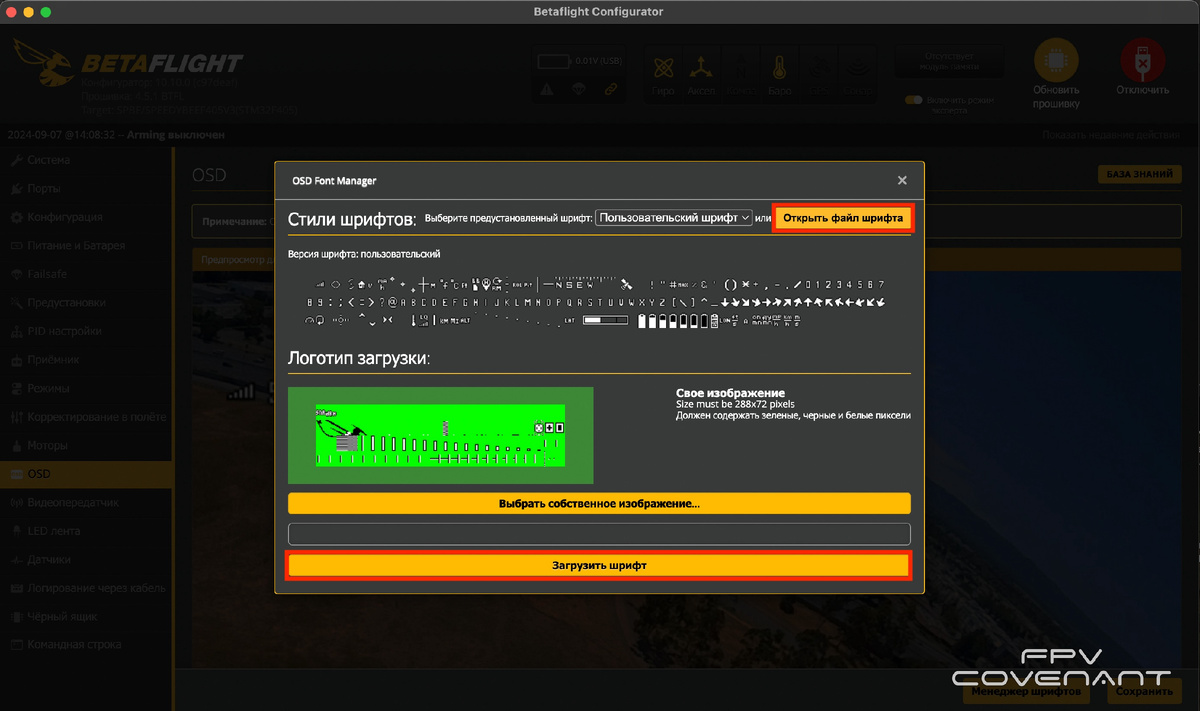This screenshot has width=1200, height=711.
Task: Open the LED лента tab
Action: pos(86,531)
